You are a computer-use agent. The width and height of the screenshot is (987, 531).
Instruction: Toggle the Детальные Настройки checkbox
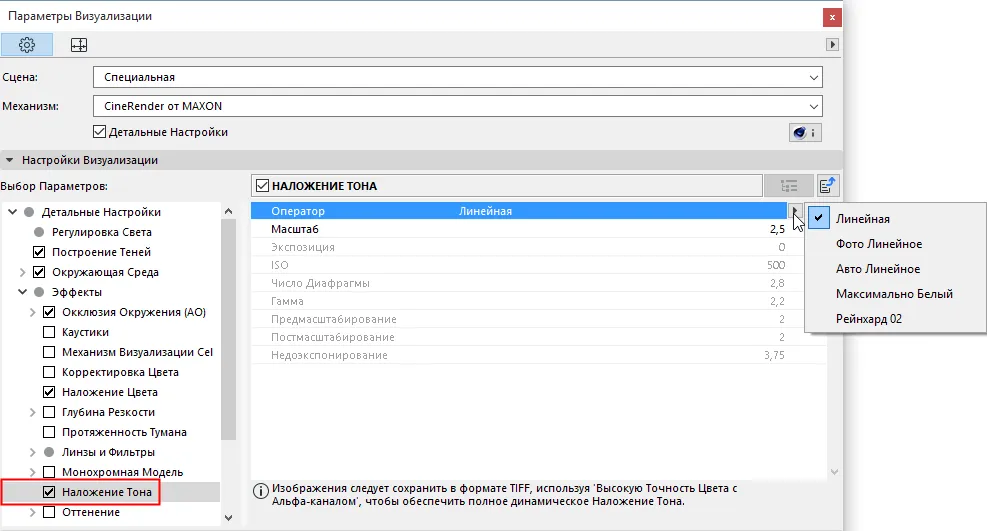[99, 132]
